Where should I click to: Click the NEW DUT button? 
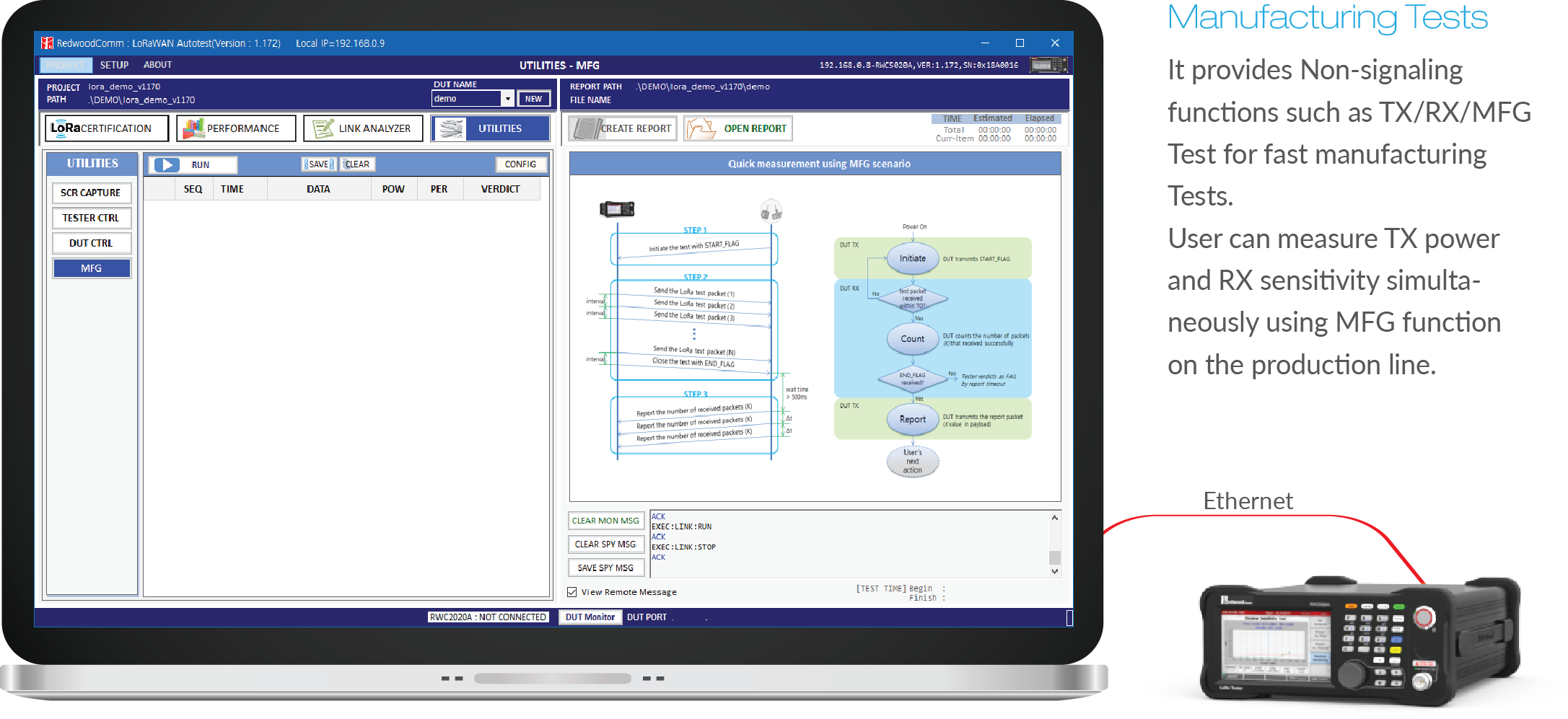[x=534, y=99]
